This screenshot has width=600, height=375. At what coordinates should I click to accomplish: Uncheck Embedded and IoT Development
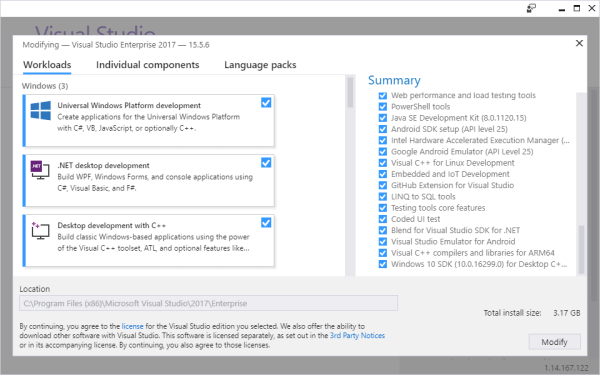point(383,174)
